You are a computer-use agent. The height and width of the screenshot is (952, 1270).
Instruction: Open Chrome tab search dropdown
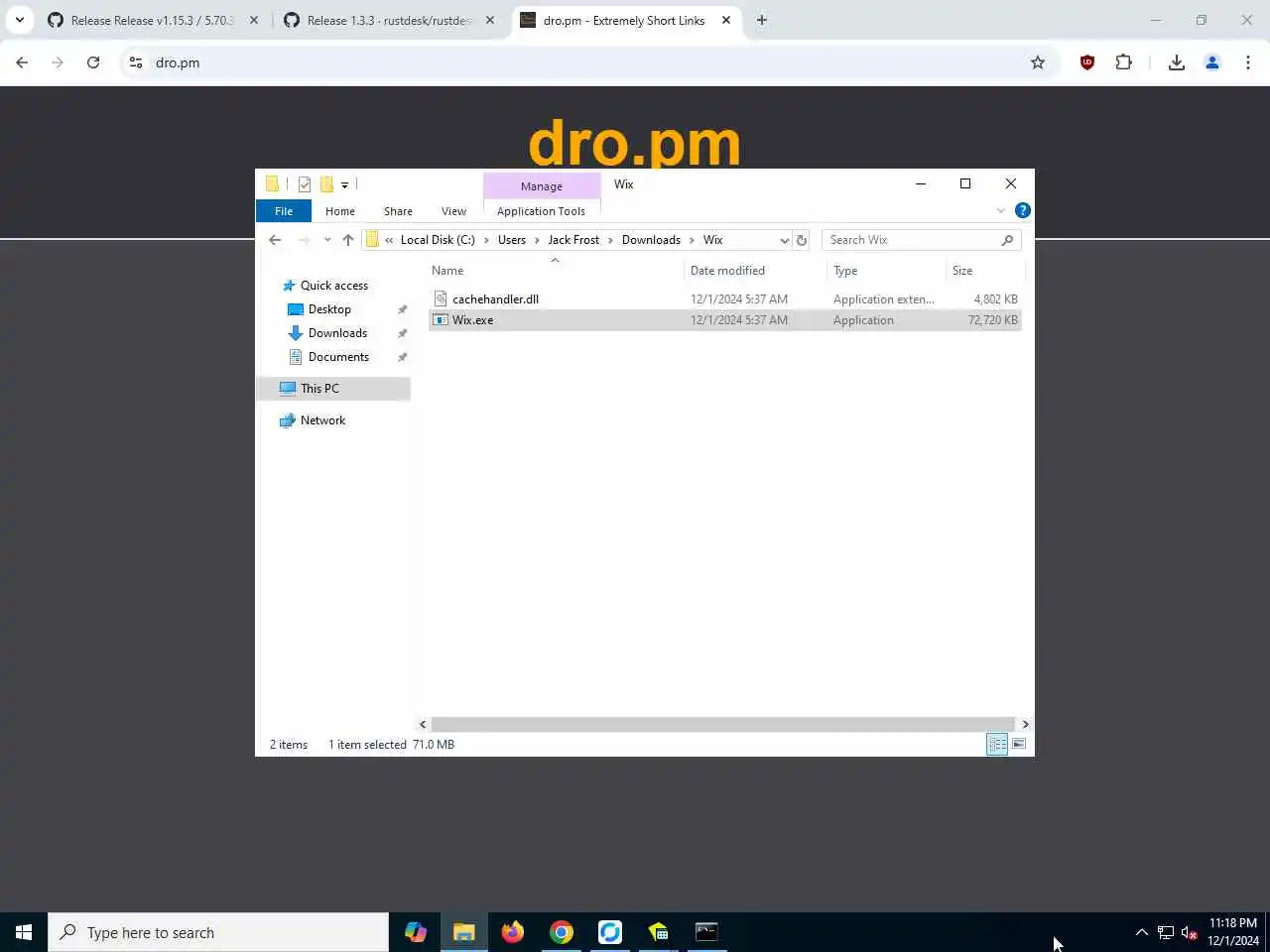coord(19,20)
